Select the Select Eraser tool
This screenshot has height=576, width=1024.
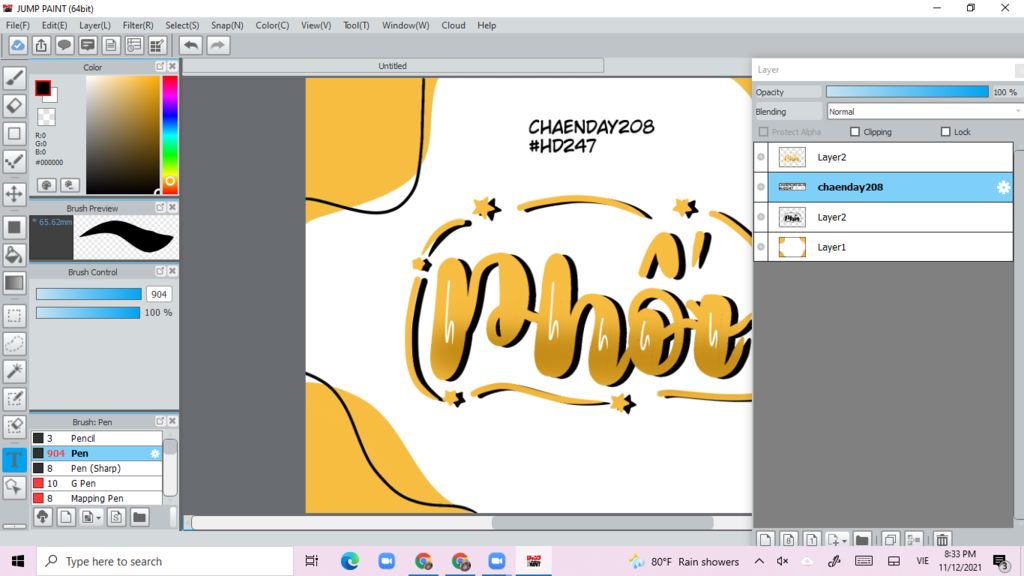click(x=14, y=426)
